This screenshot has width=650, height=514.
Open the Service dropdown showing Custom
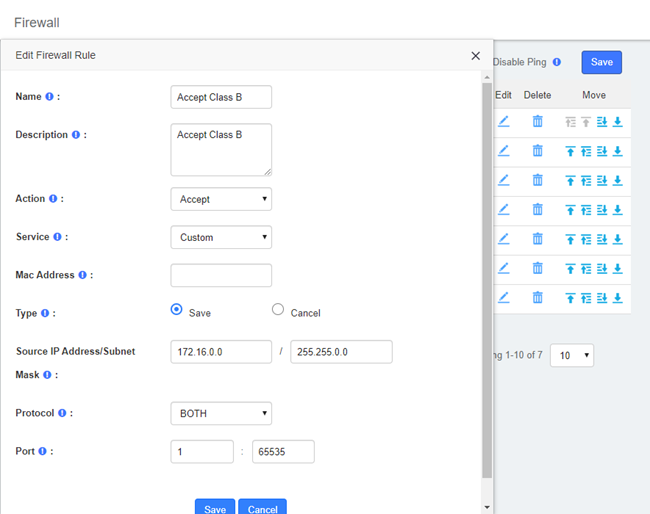click(221, 237)
